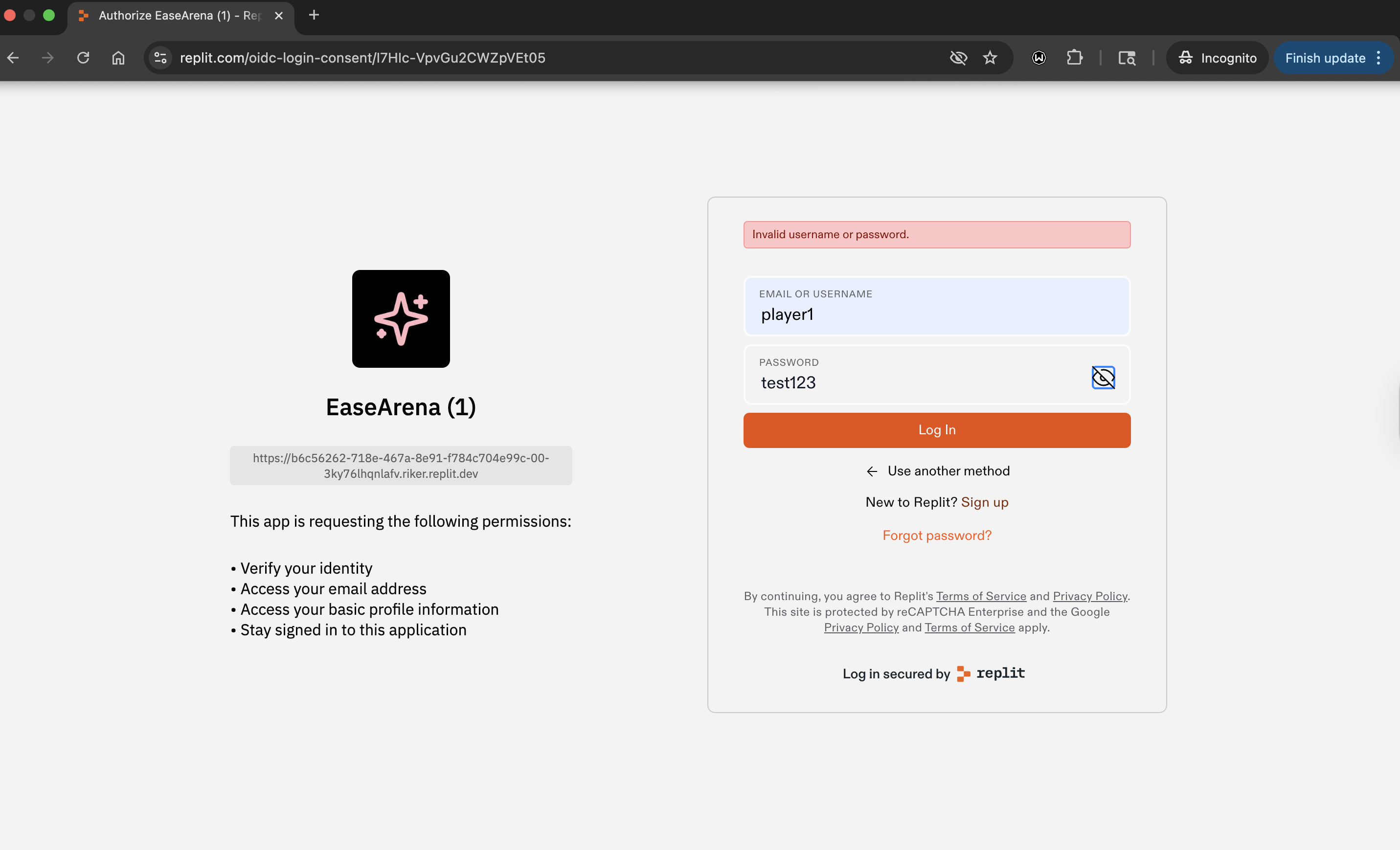Close the Authorize EaseArena tab
This screenshot has height=850, width=1400.
click(278, 16)
